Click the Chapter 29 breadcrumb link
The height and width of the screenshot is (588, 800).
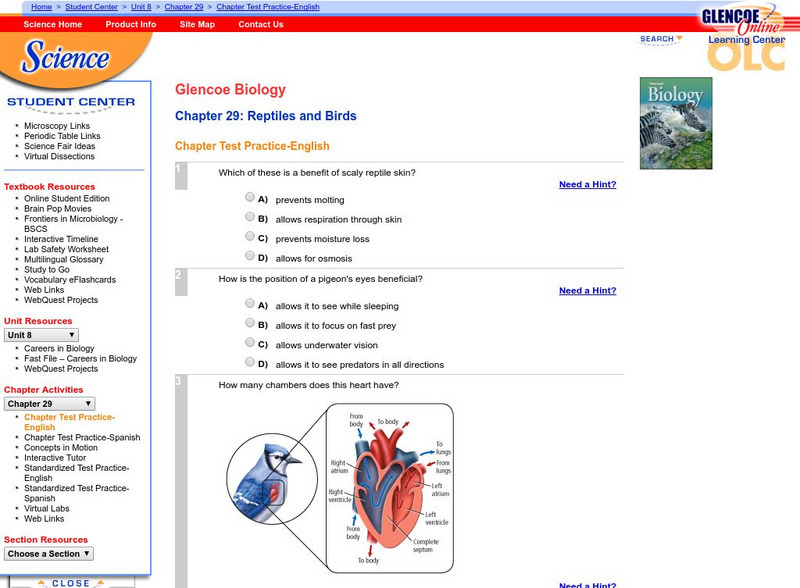(184, 7)
